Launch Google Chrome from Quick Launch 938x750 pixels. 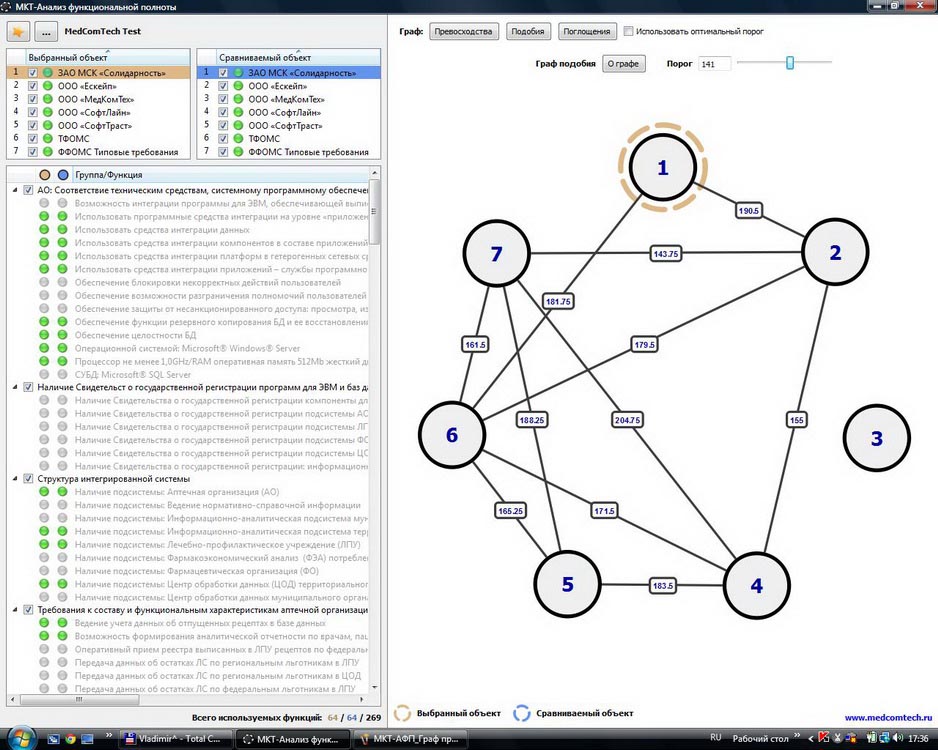pyautogui.click(x=70, y=739)
